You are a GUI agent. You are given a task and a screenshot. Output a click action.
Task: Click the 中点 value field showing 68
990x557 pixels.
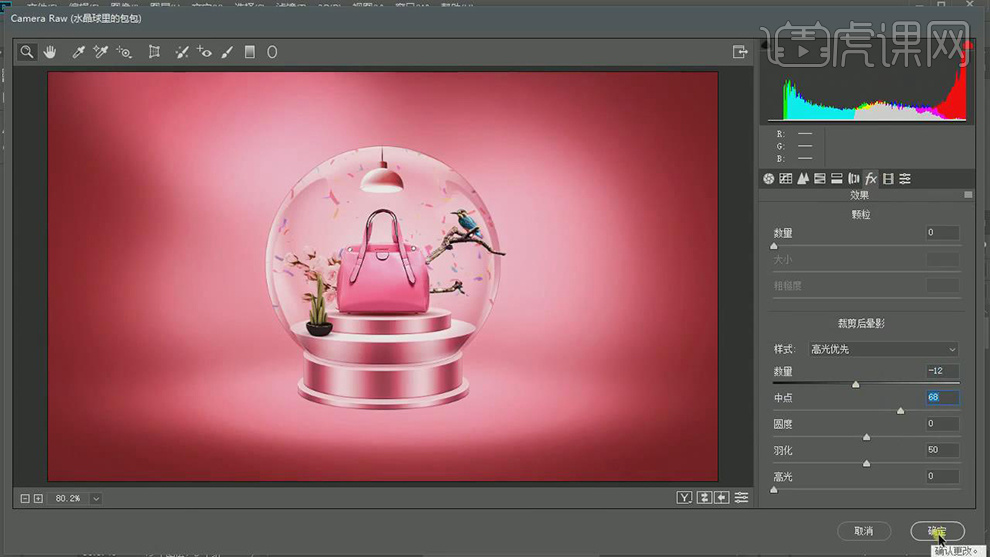pyautogui.click(x=942, y=397)
